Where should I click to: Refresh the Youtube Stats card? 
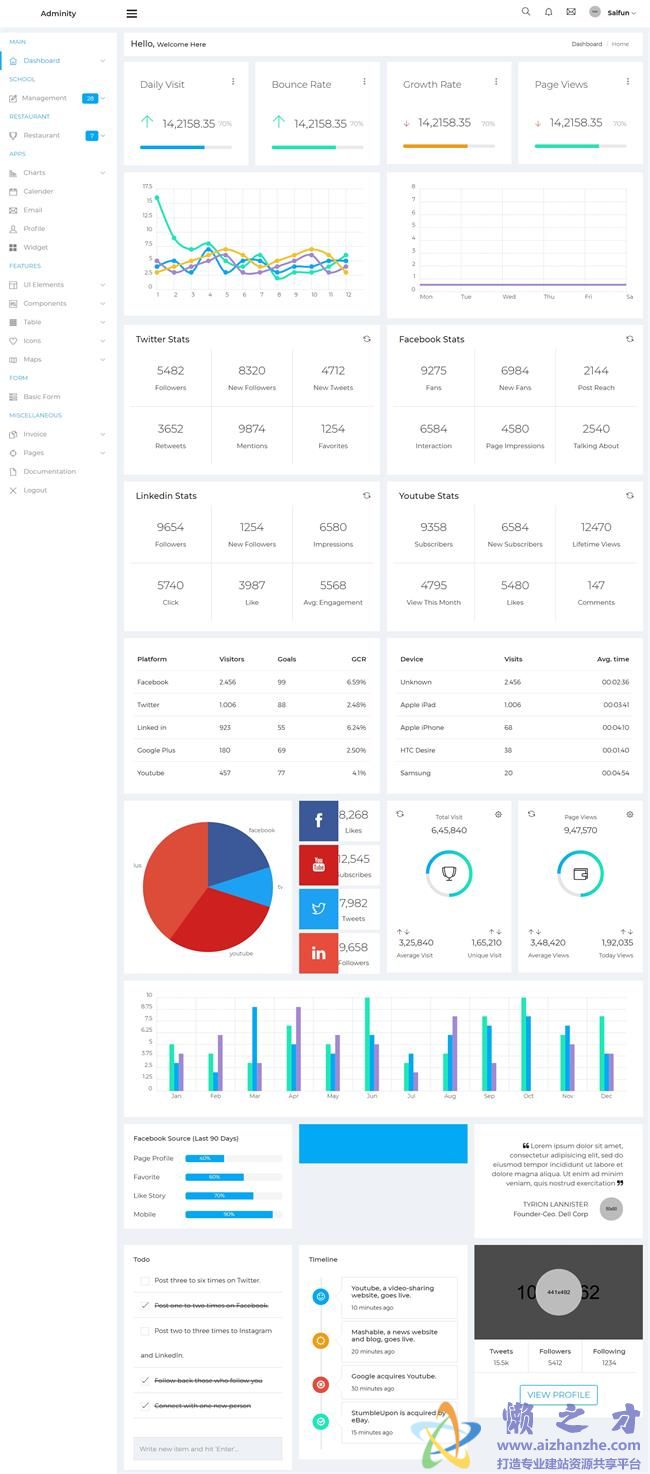(629, 495)
